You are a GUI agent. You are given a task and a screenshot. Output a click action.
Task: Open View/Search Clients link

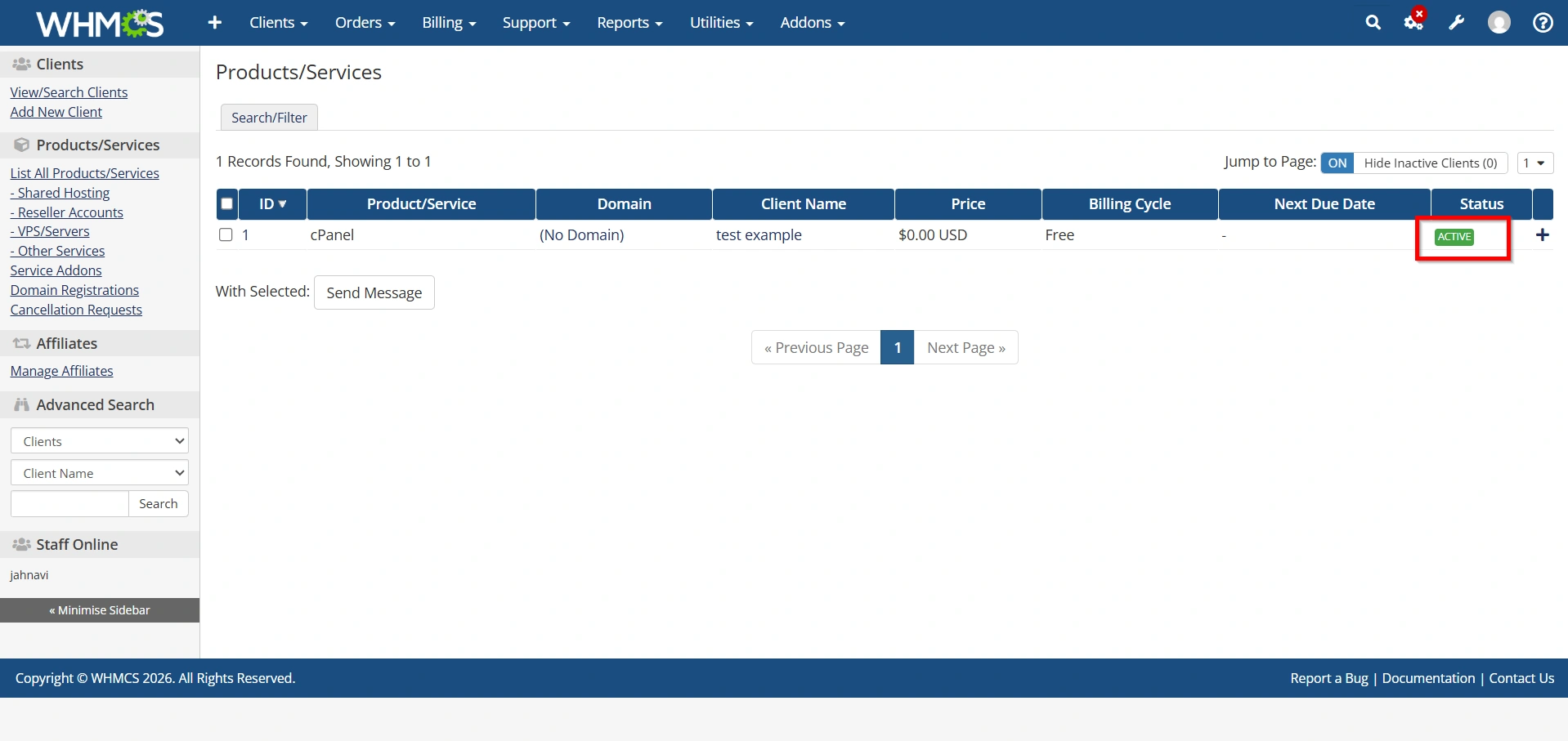point(69,92)
